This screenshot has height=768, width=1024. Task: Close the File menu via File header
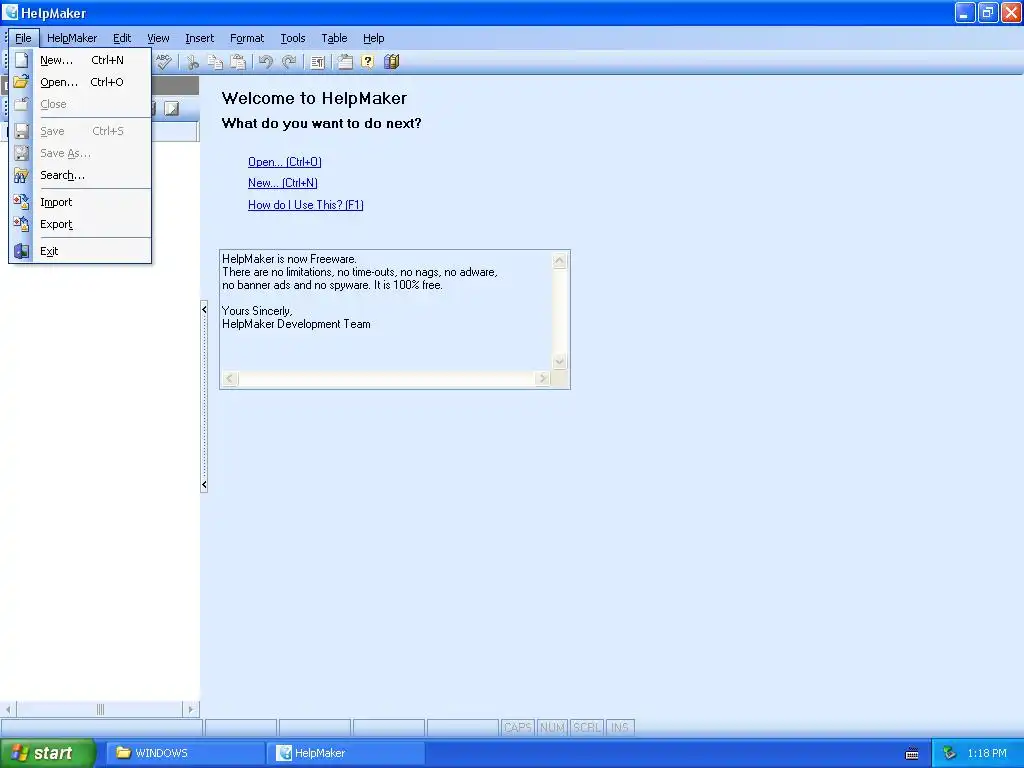[x=24, y=38]
